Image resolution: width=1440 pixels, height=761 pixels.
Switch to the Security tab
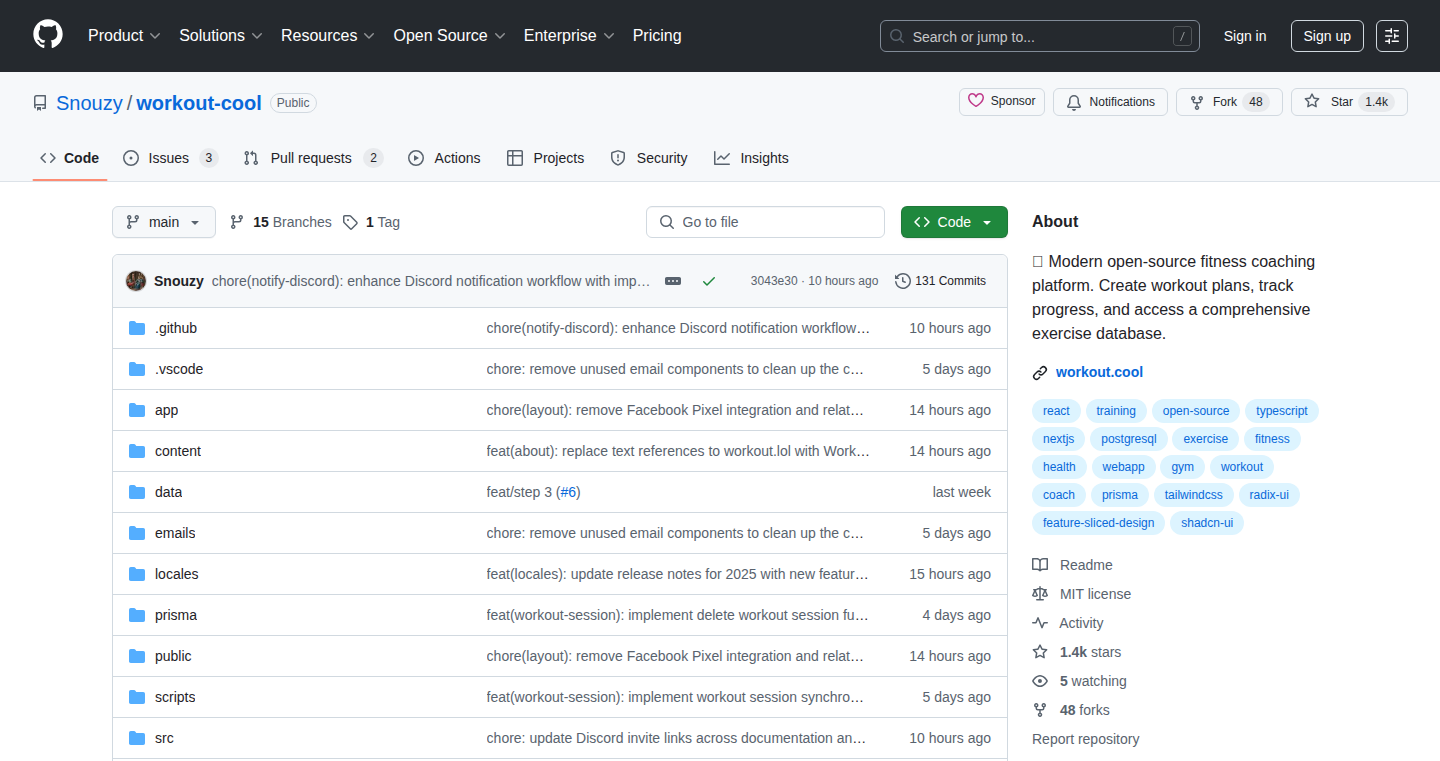649,158
